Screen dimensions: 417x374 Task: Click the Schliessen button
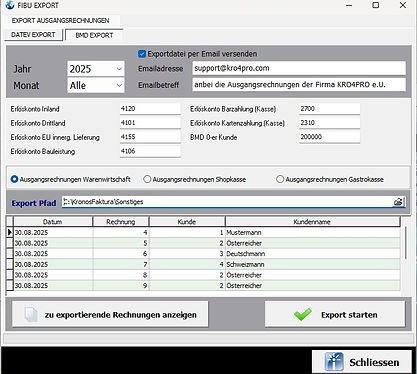pos(362,362)
